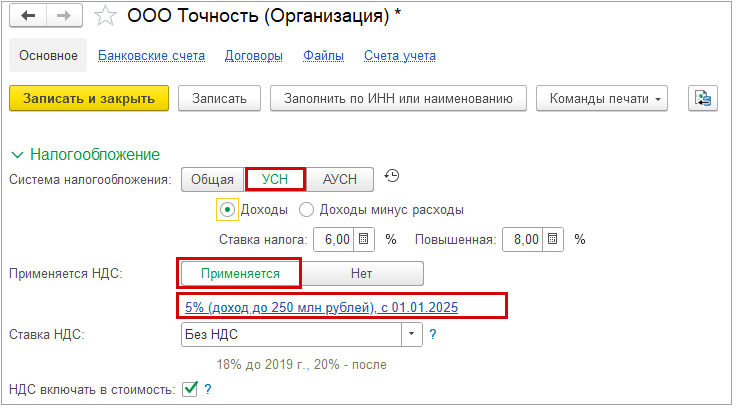Click the ООО Точность (Организация) title
Screen dimensions: 739x414
[264, 16]
